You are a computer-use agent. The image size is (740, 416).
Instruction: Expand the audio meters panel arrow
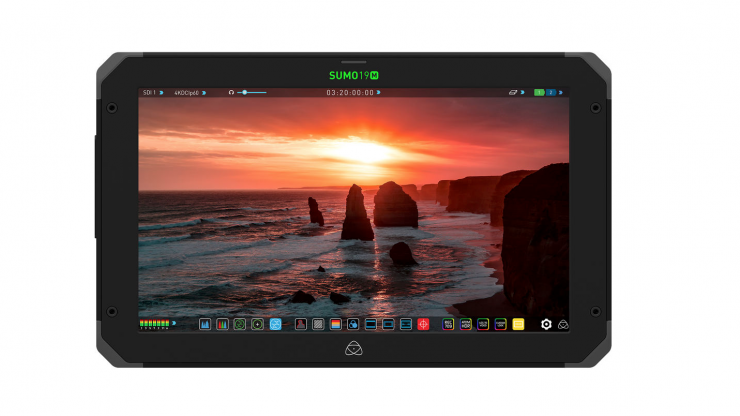click(174, 324)
